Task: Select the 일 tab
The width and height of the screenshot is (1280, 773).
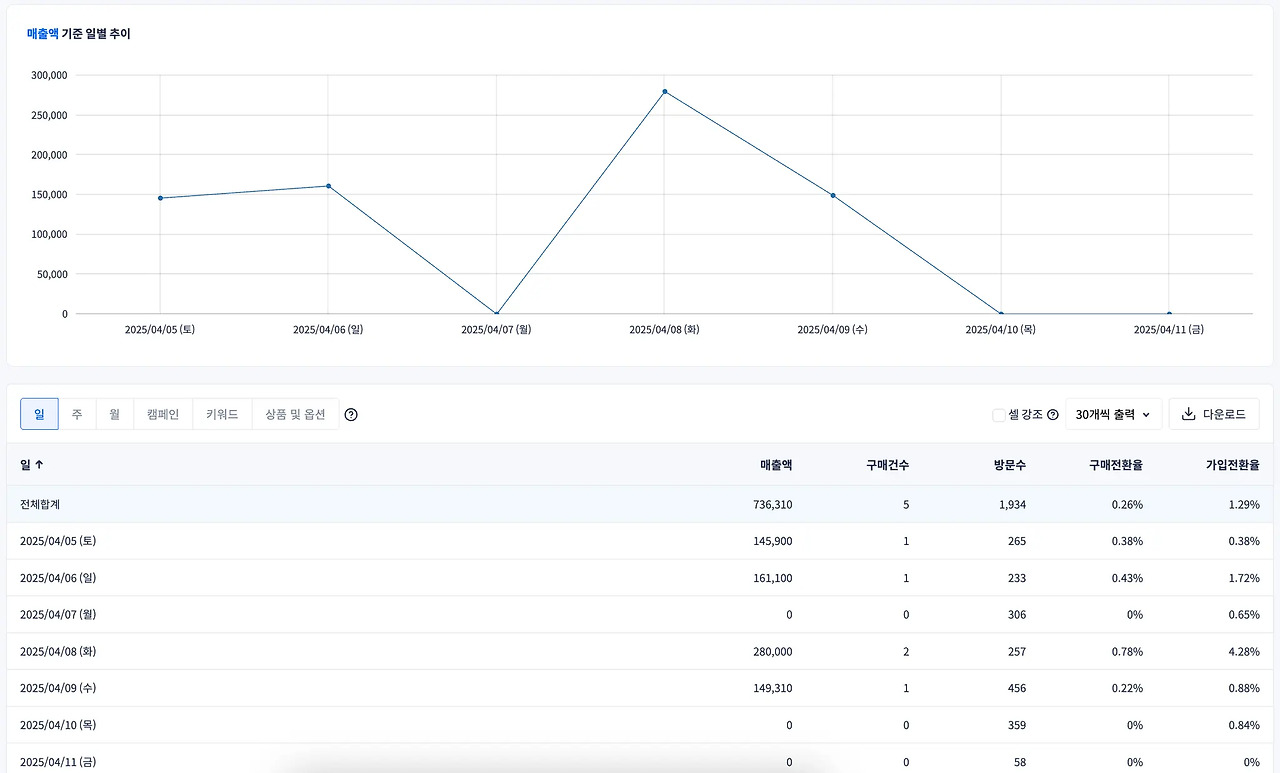Action: point(39,414)
